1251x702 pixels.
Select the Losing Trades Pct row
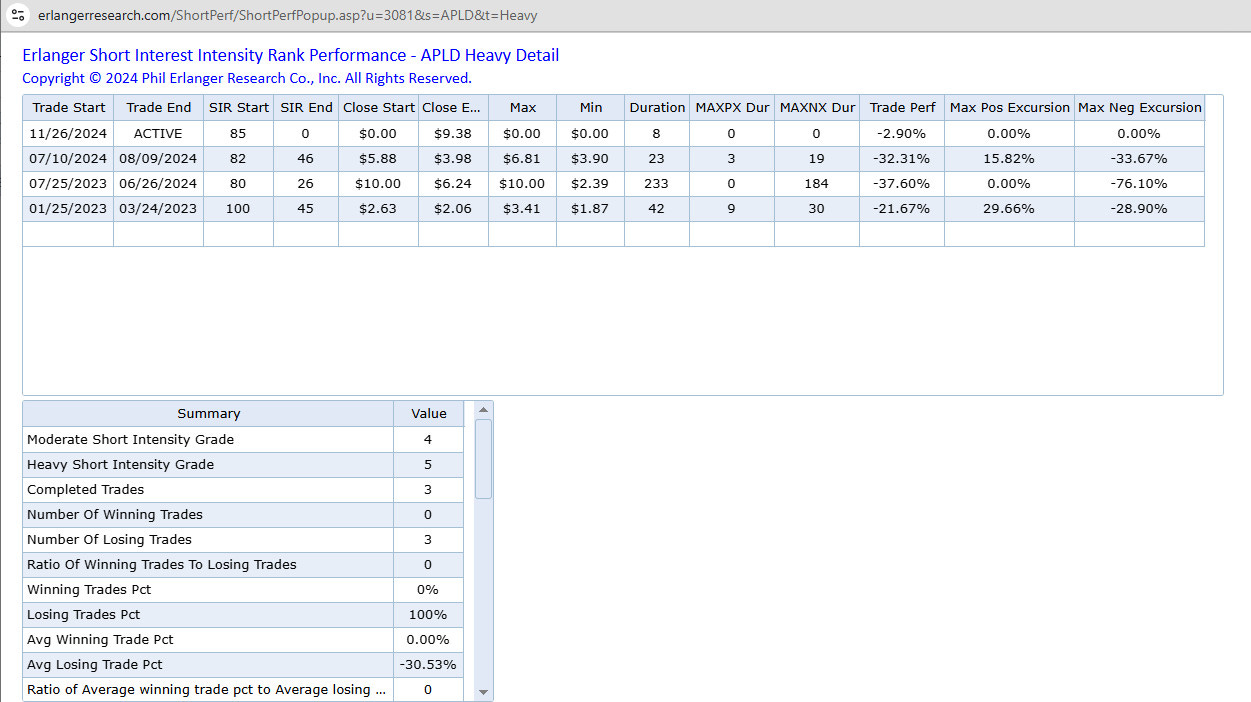point(243,615)
